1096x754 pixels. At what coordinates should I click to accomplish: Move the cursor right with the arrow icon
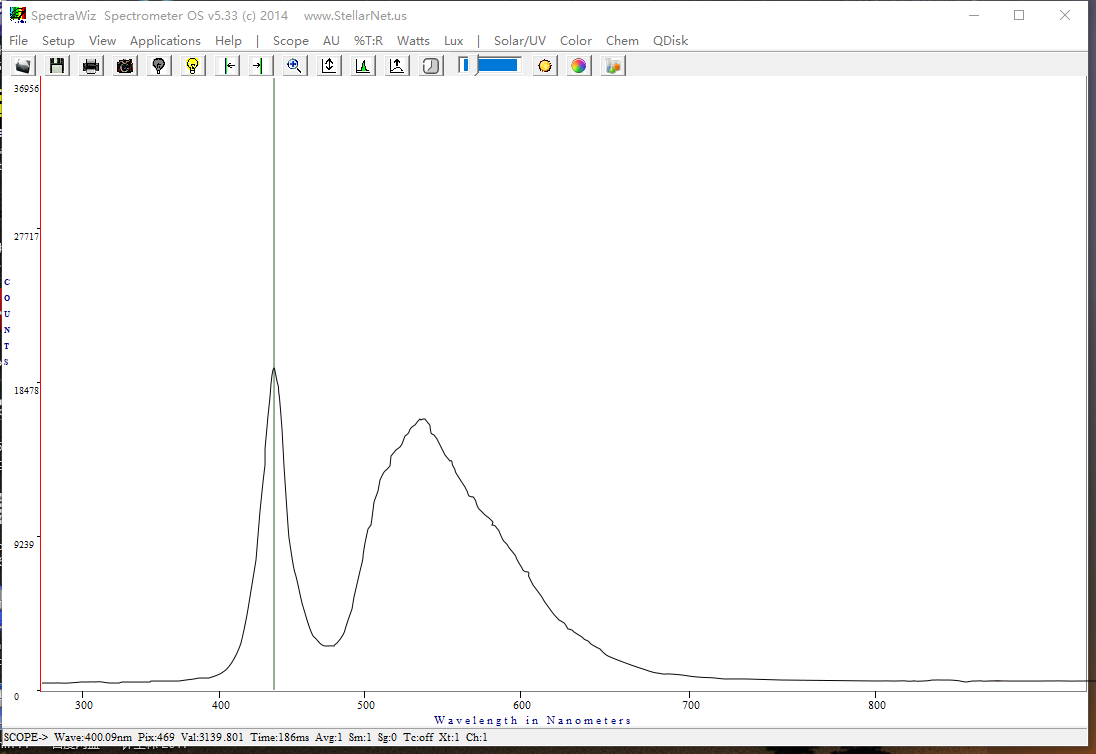260,66
